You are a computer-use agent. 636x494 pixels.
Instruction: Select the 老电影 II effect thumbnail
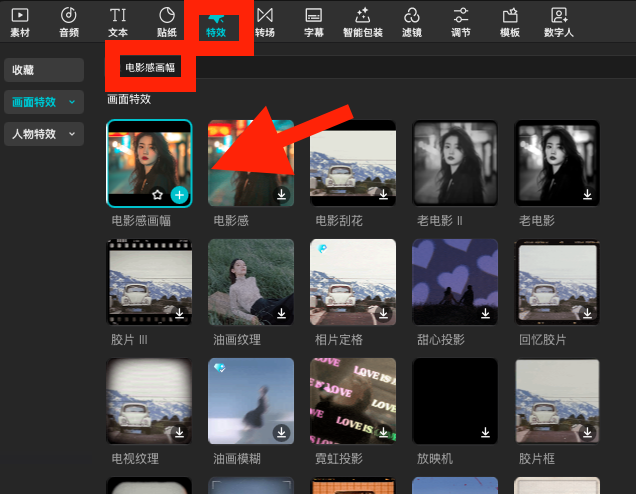pos(455,163)
